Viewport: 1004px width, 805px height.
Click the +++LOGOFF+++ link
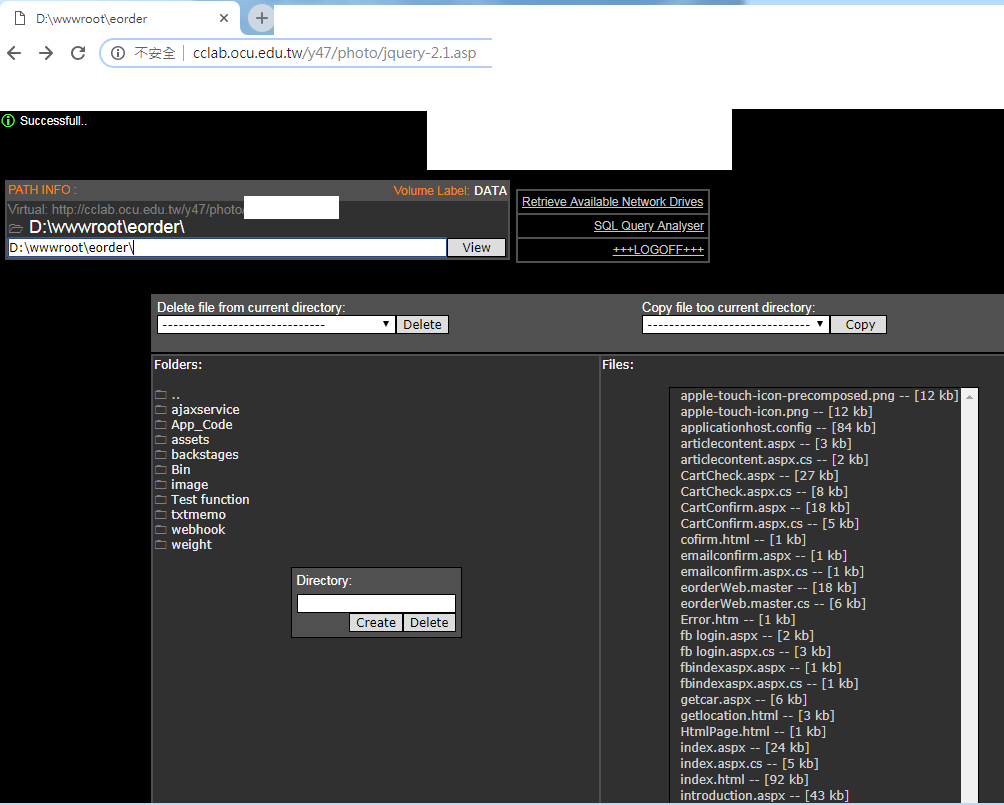(658, 250)
